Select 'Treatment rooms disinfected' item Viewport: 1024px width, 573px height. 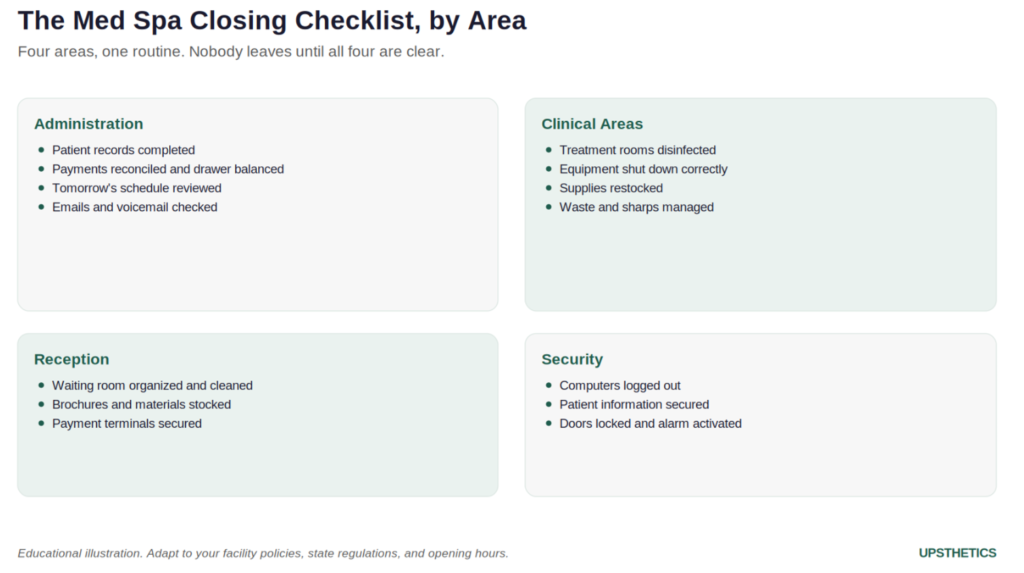[x=637, y=150]
